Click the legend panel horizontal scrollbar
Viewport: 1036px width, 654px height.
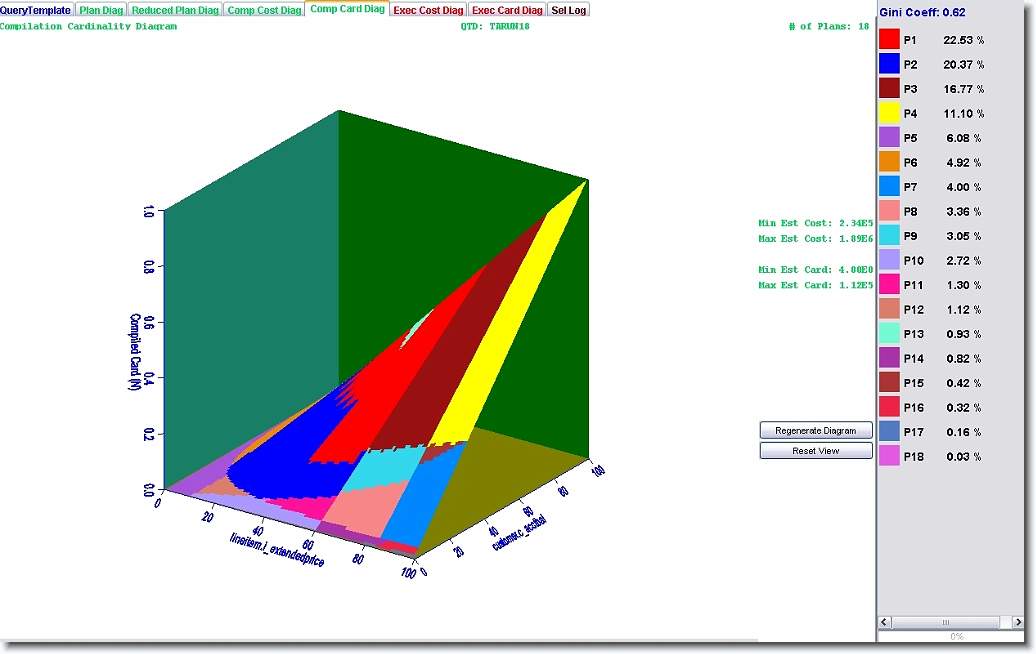(955, 622)
